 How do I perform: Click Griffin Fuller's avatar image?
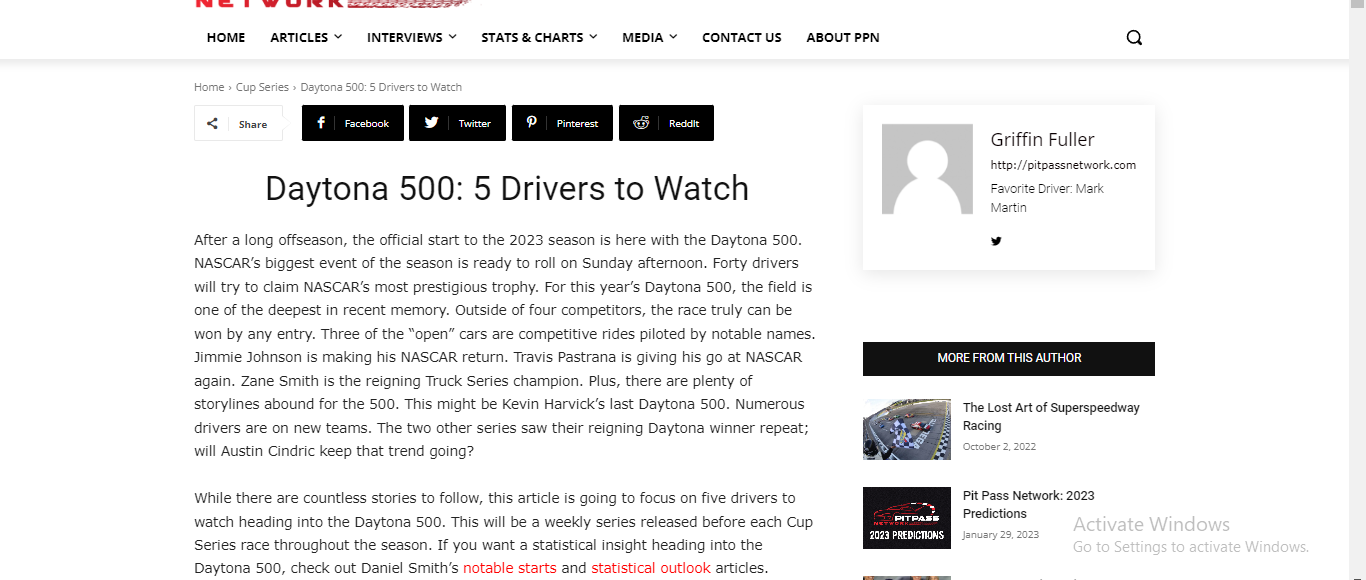pos(927,169)
